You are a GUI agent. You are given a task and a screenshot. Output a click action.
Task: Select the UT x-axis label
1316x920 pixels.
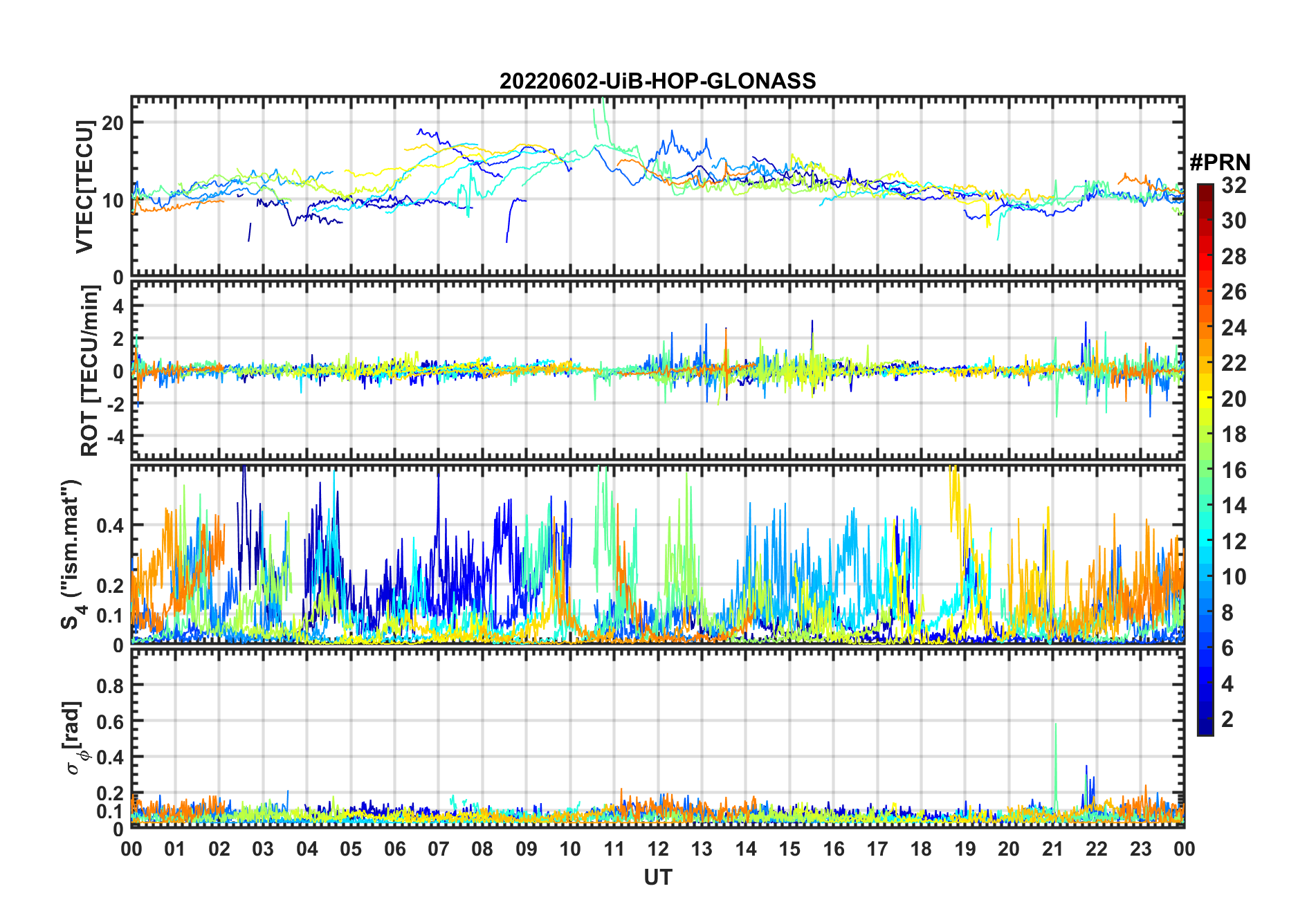click(x=657, y=878)
